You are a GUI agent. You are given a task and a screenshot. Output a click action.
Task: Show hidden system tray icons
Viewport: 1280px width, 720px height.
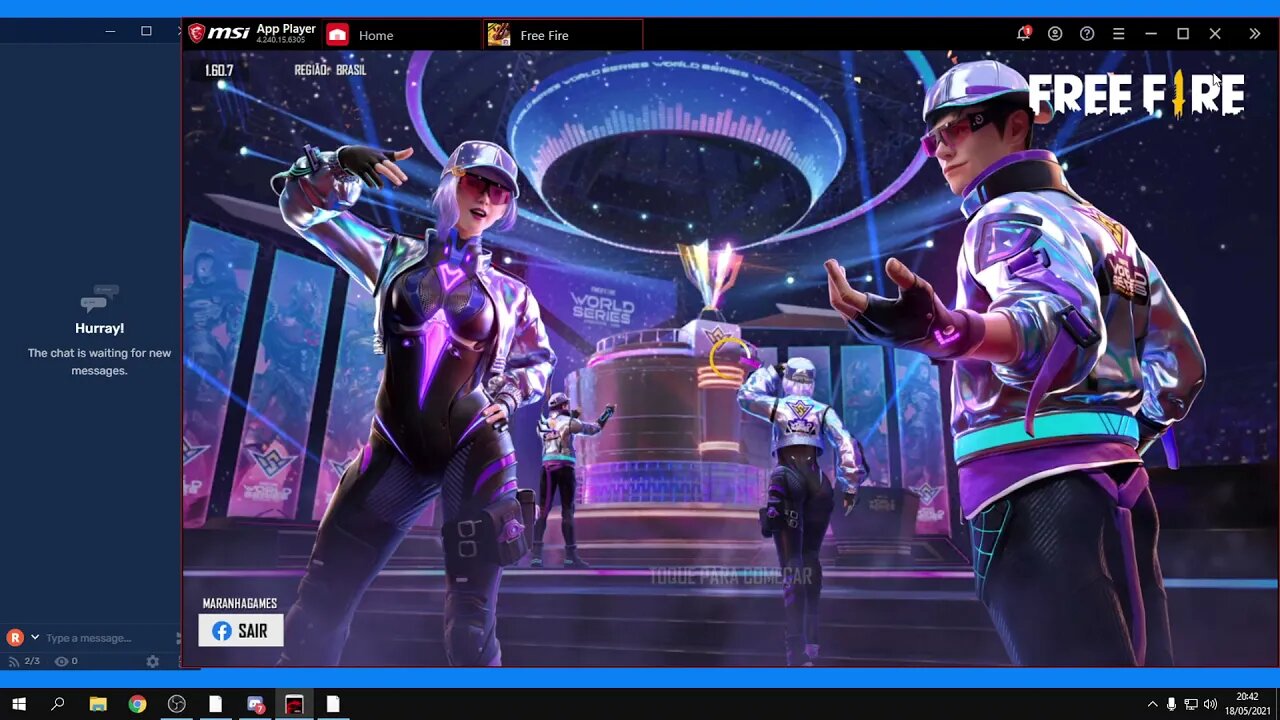point(1152,704)
